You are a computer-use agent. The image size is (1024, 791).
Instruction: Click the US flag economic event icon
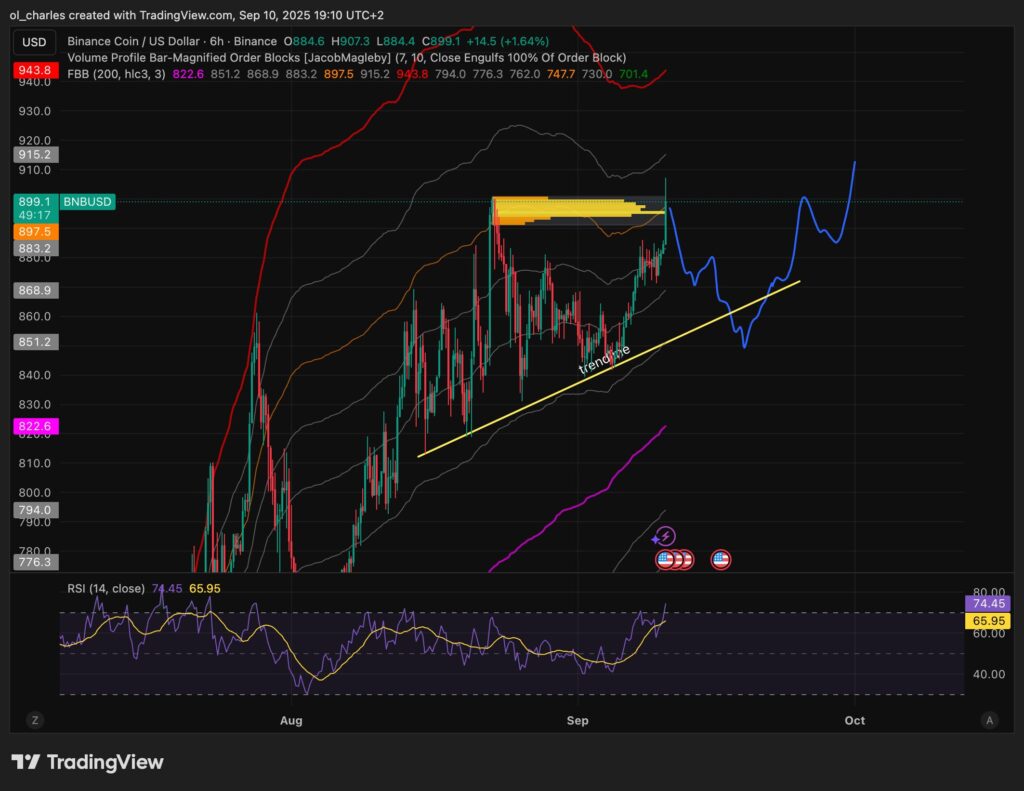coord(721,559)
